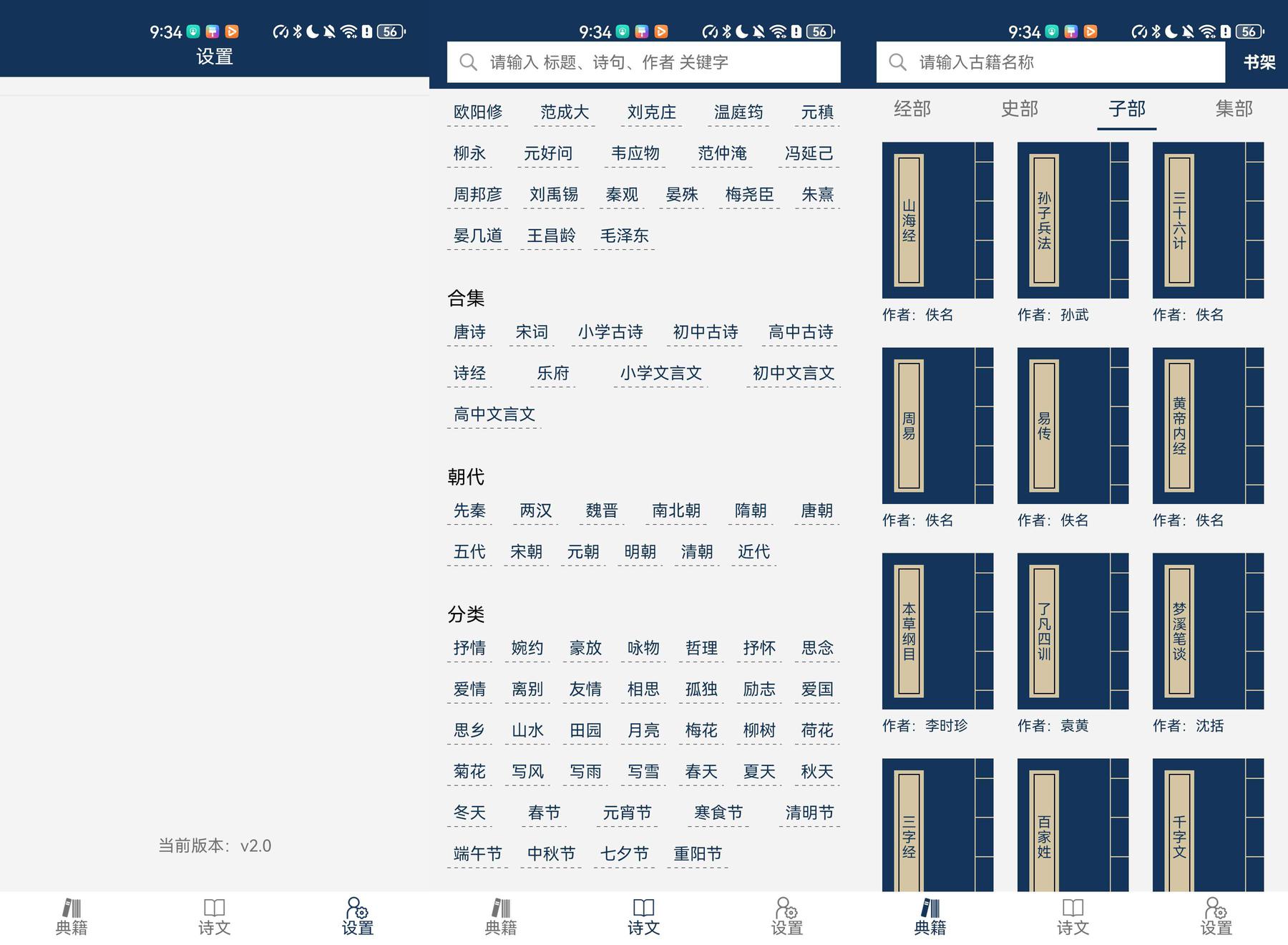Select the 子部 tab
Viewport: 1288px width, 945px height.
point(1127,109)
